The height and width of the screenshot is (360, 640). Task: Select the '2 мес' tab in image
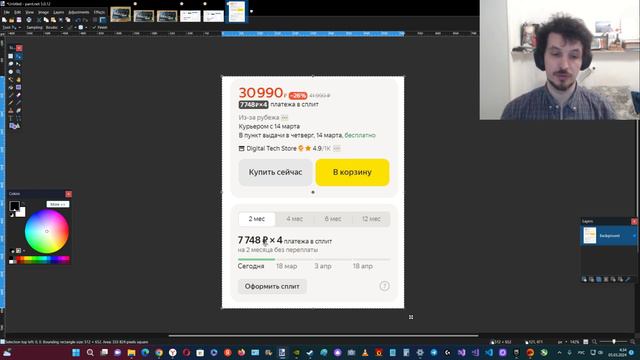point(257,219)
